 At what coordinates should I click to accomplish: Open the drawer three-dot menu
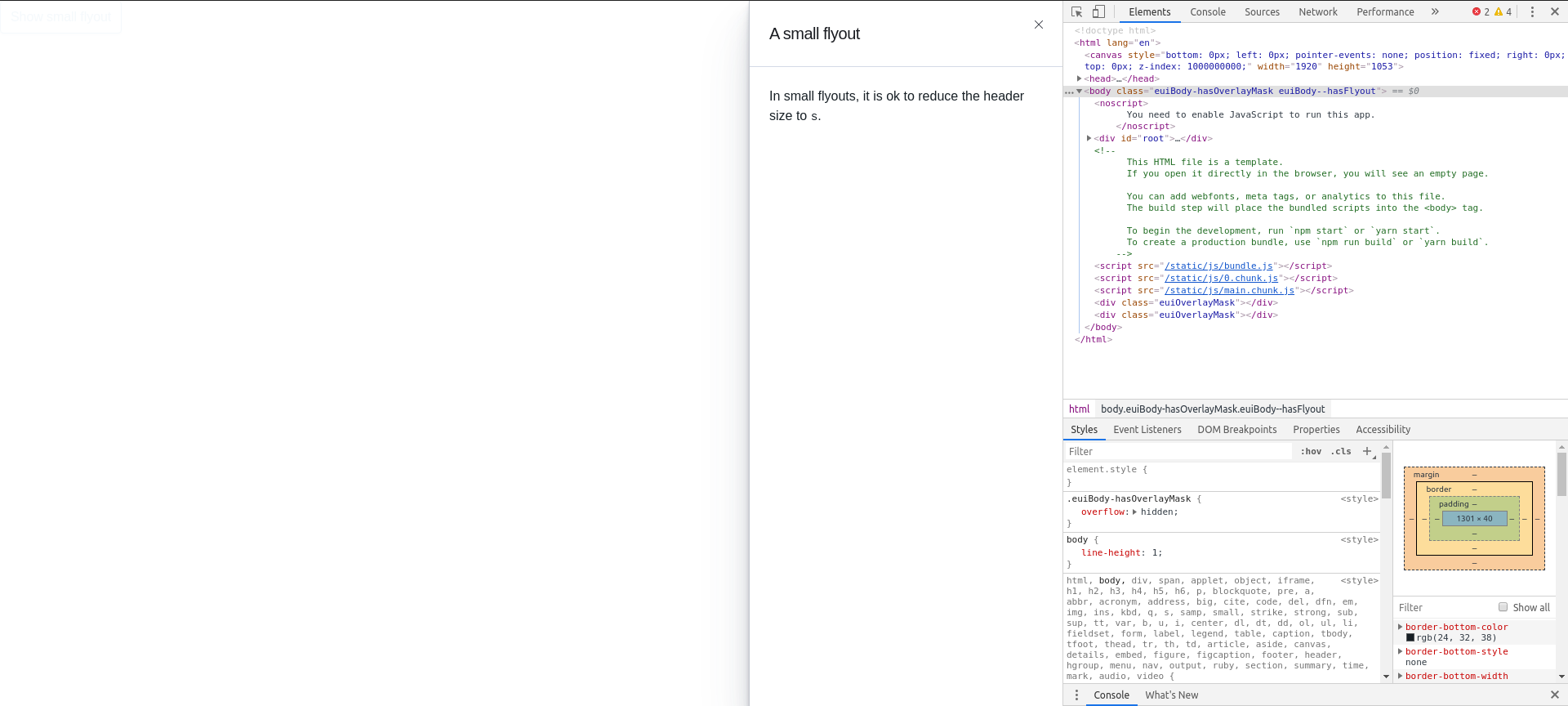(1076, 695)
